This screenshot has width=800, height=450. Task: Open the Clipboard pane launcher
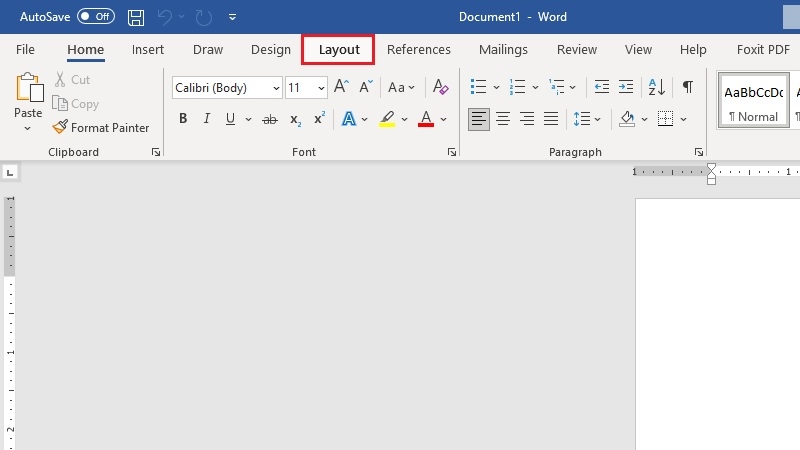point(156,152)
